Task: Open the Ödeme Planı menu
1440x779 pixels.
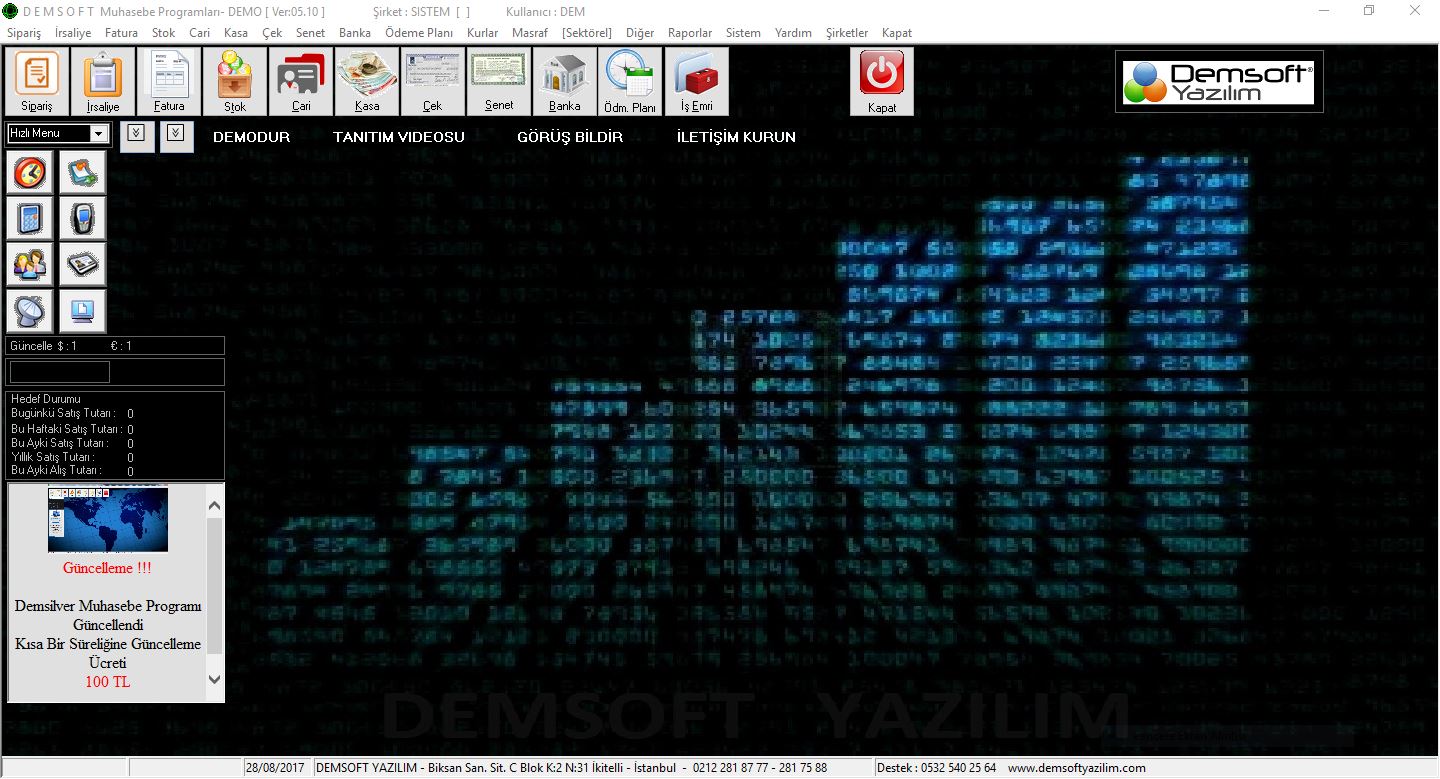Action: click(x=418, y=33)
